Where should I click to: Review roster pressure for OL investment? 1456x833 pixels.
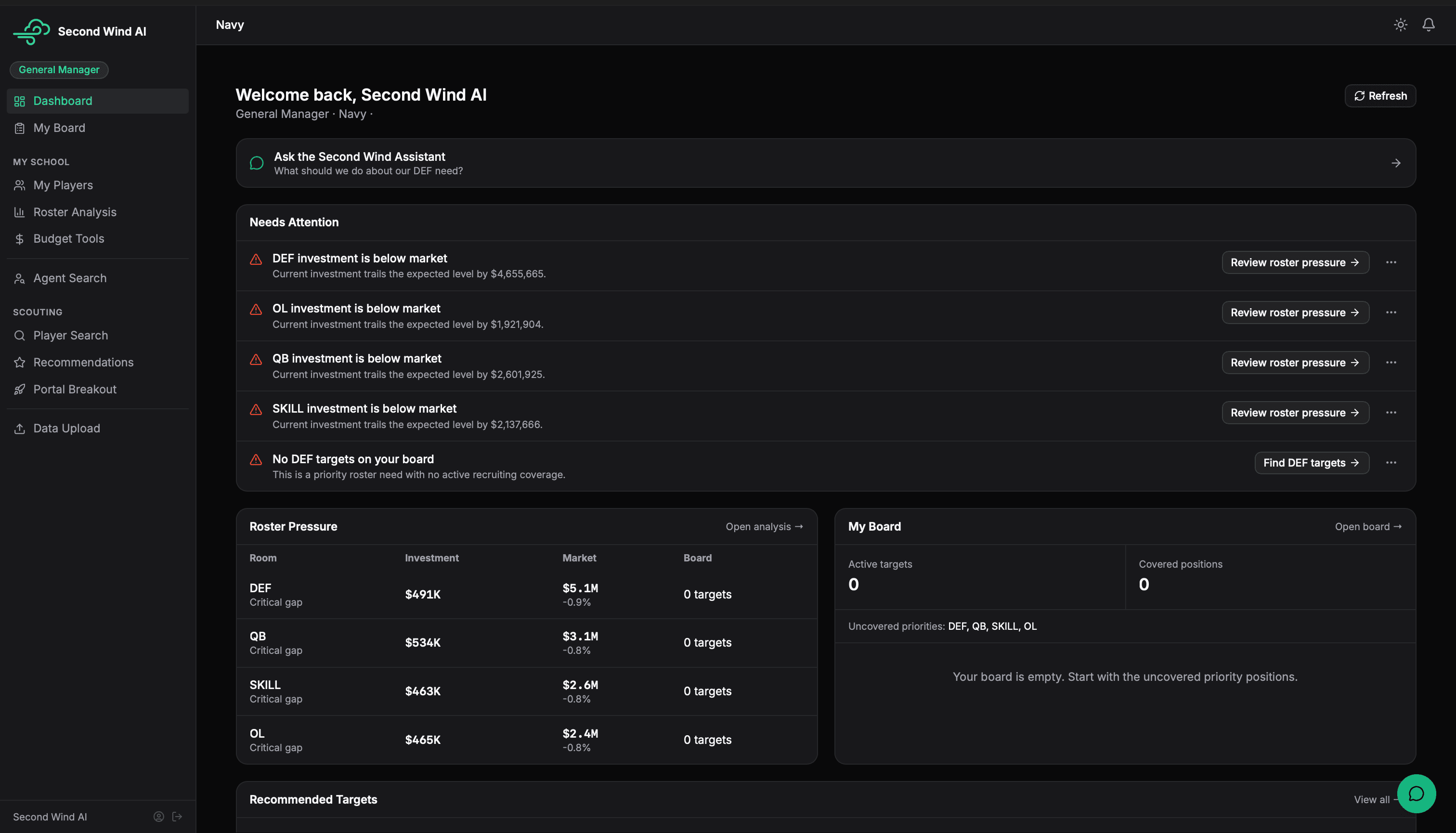[x=1295, y=312]
